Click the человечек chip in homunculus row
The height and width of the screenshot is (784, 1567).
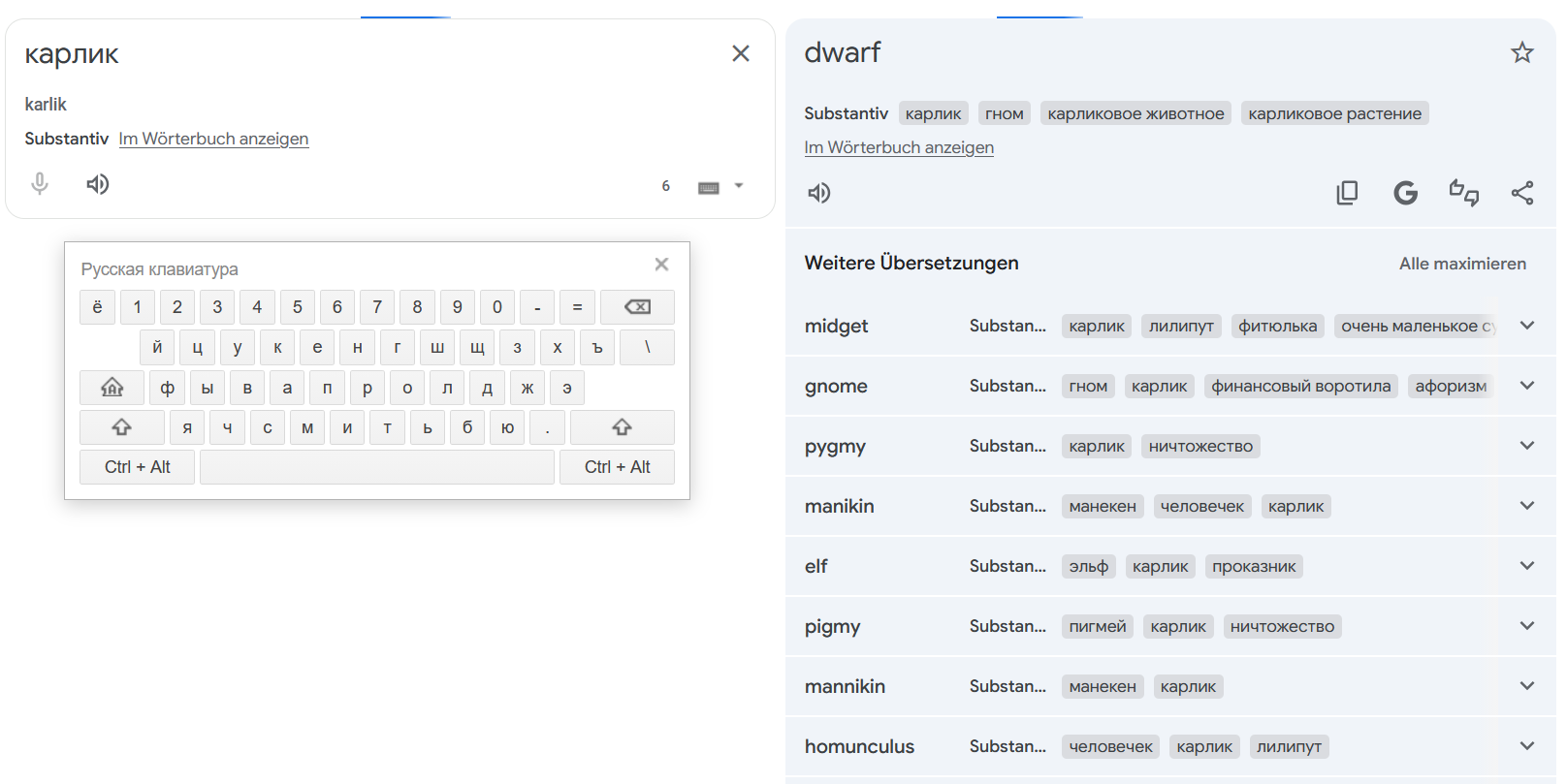[1111, 746]
